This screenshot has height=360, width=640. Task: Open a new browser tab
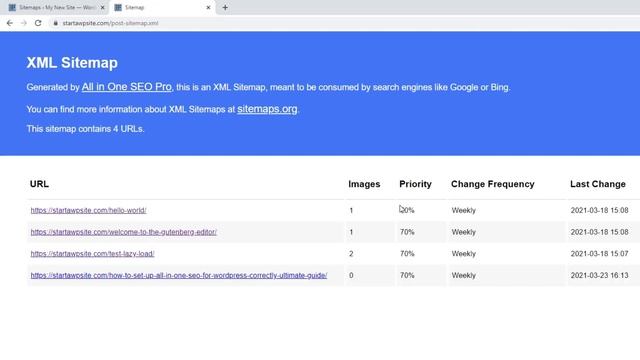pos(225,7)
